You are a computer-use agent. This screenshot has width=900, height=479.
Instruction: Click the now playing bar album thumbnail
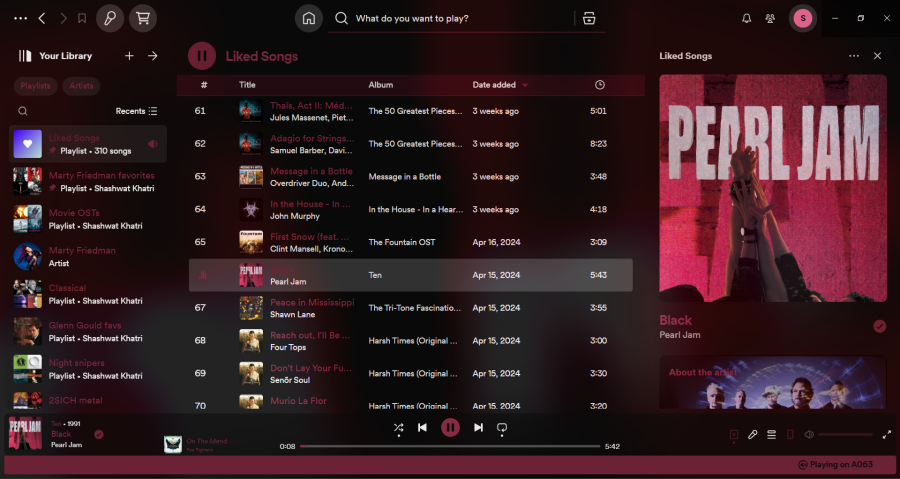[x=25, y=434]
